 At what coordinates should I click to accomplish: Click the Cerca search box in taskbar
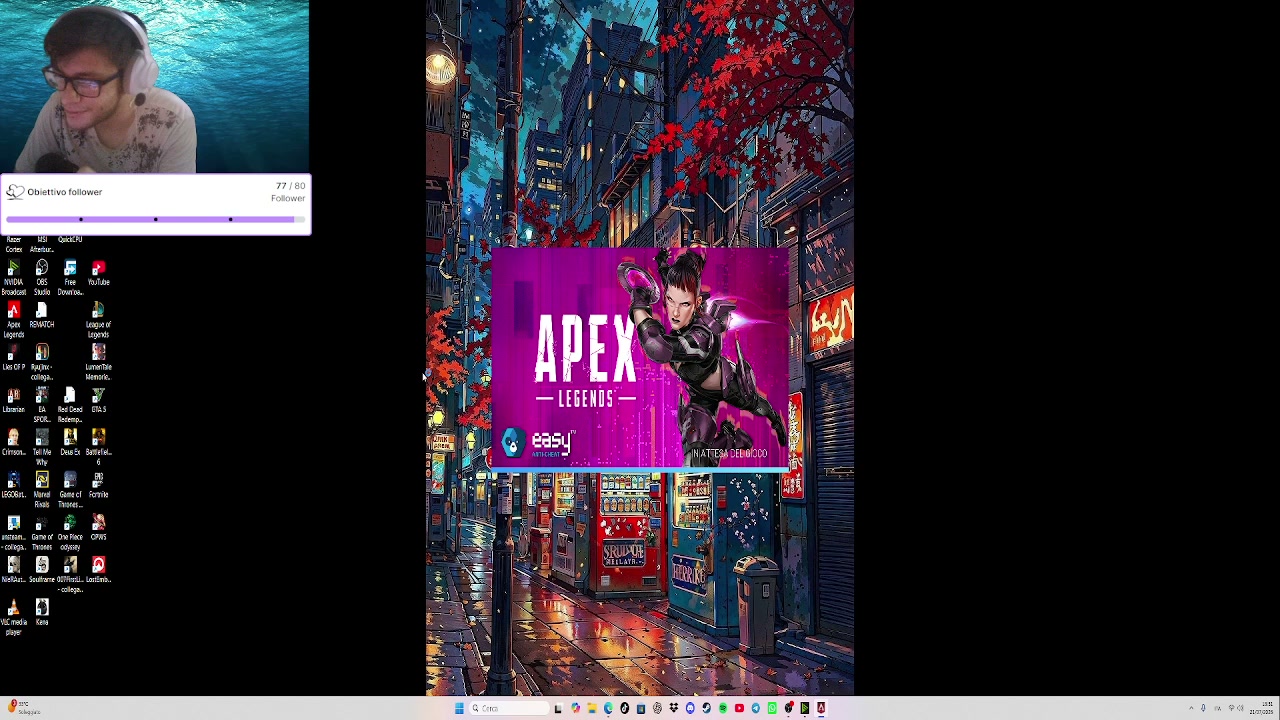508,708
